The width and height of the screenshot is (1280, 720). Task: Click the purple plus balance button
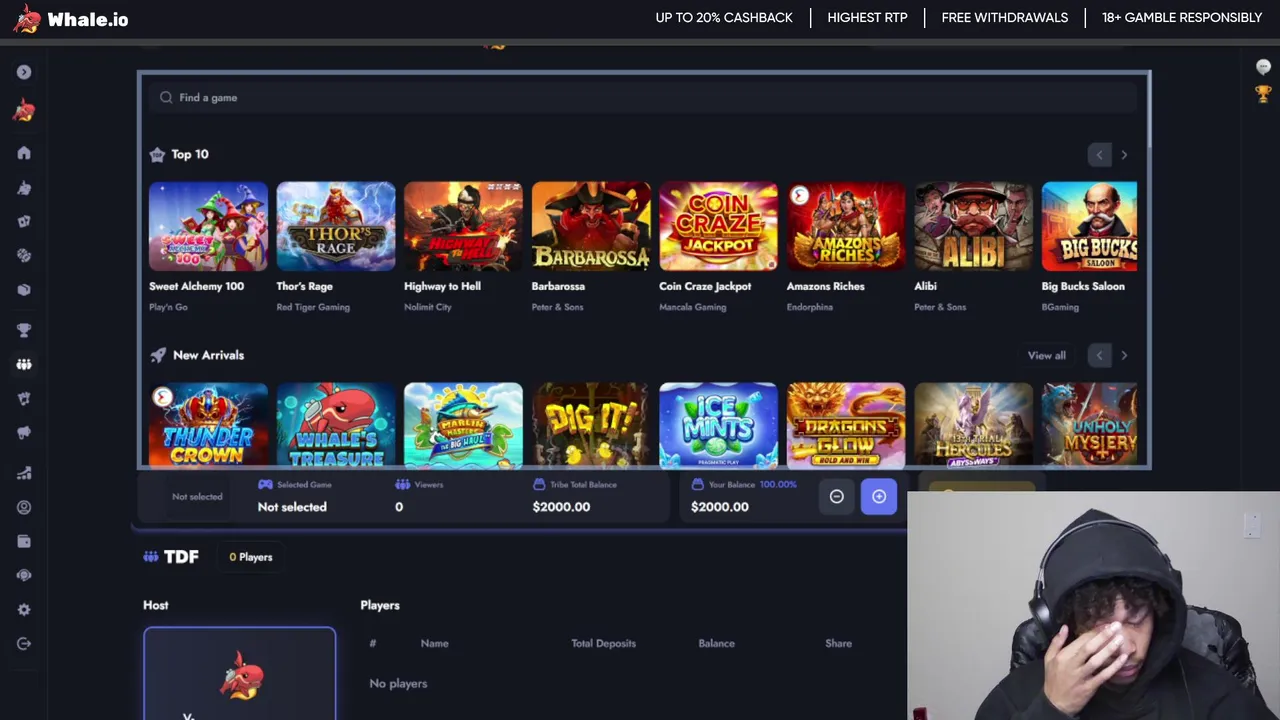879,497
